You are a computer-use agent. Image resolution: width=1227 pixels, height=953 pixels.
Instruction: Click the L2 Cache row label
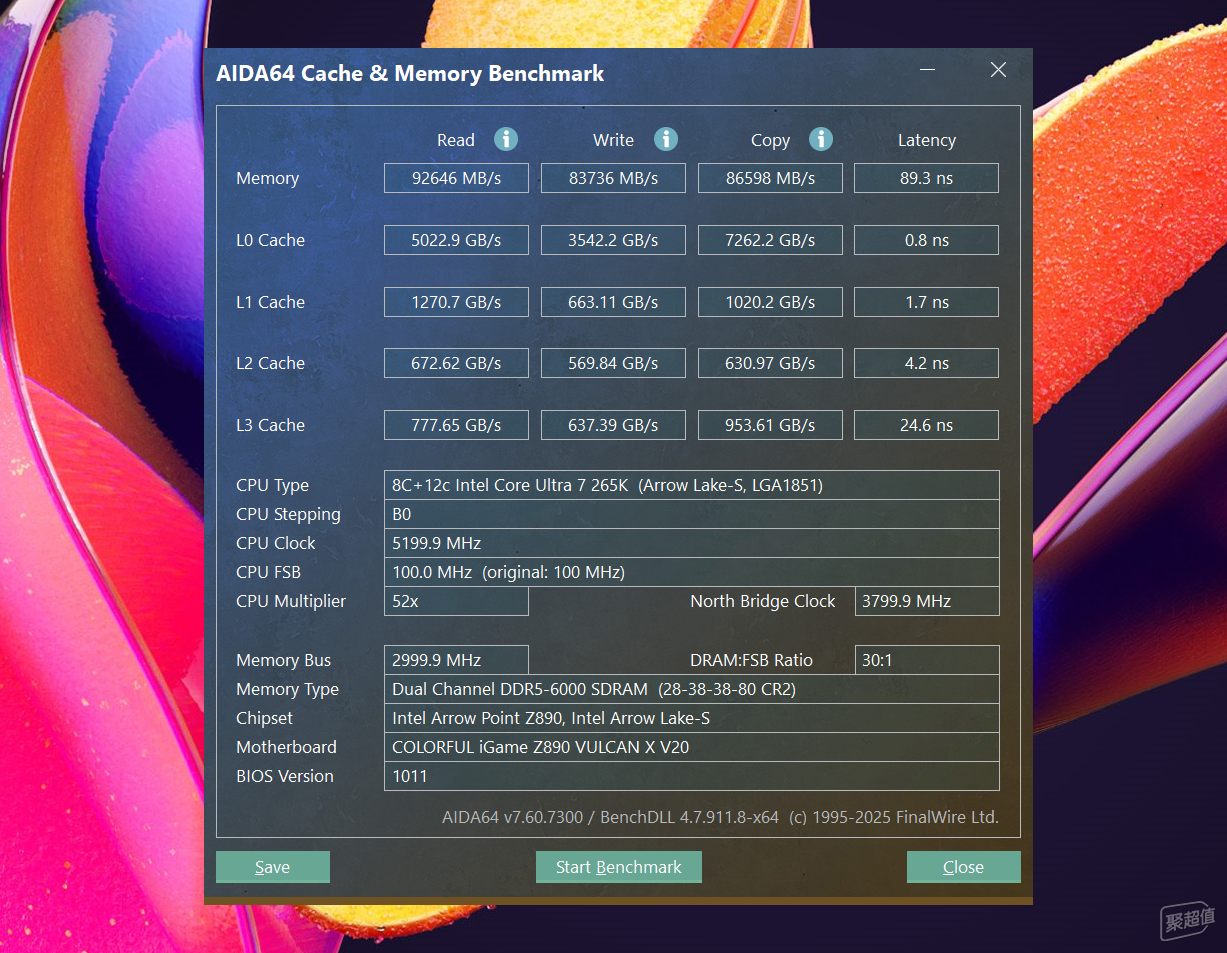pyautogui.click(x=270, y=363)
